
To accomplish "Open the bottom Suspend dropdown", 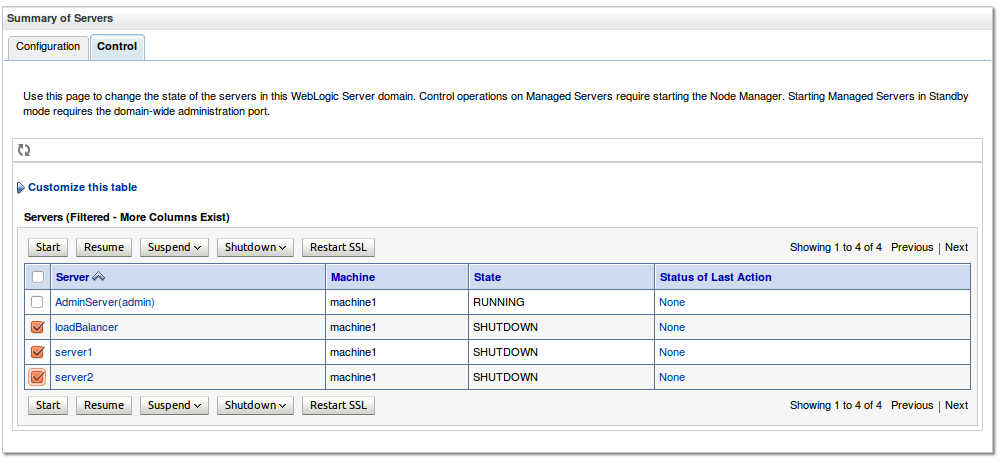I will [x=174, y=405].
